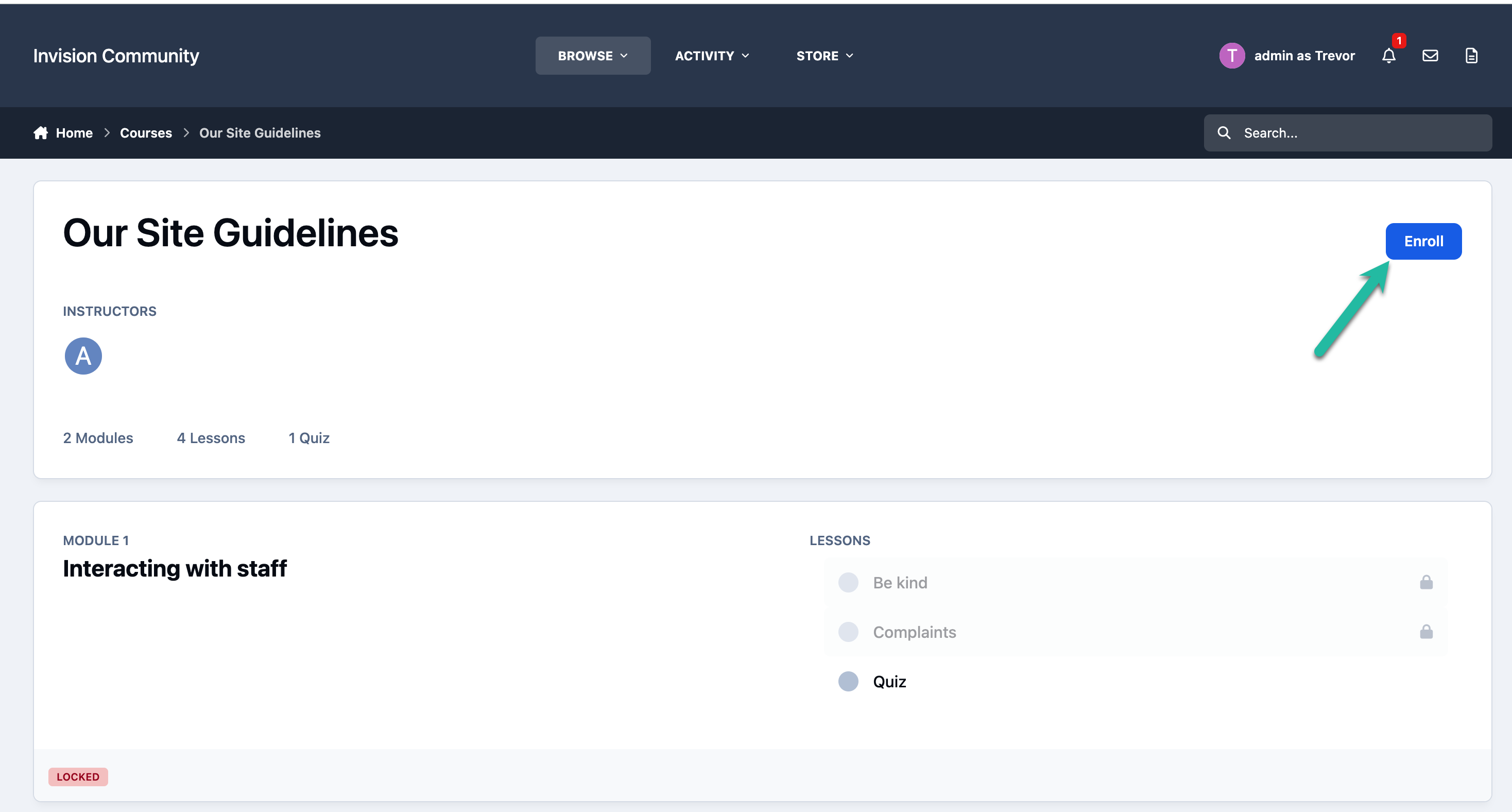Open the instructor avatar 'A'
Image resolution: width=1512 pixels, height=812 pixels.
83,356
